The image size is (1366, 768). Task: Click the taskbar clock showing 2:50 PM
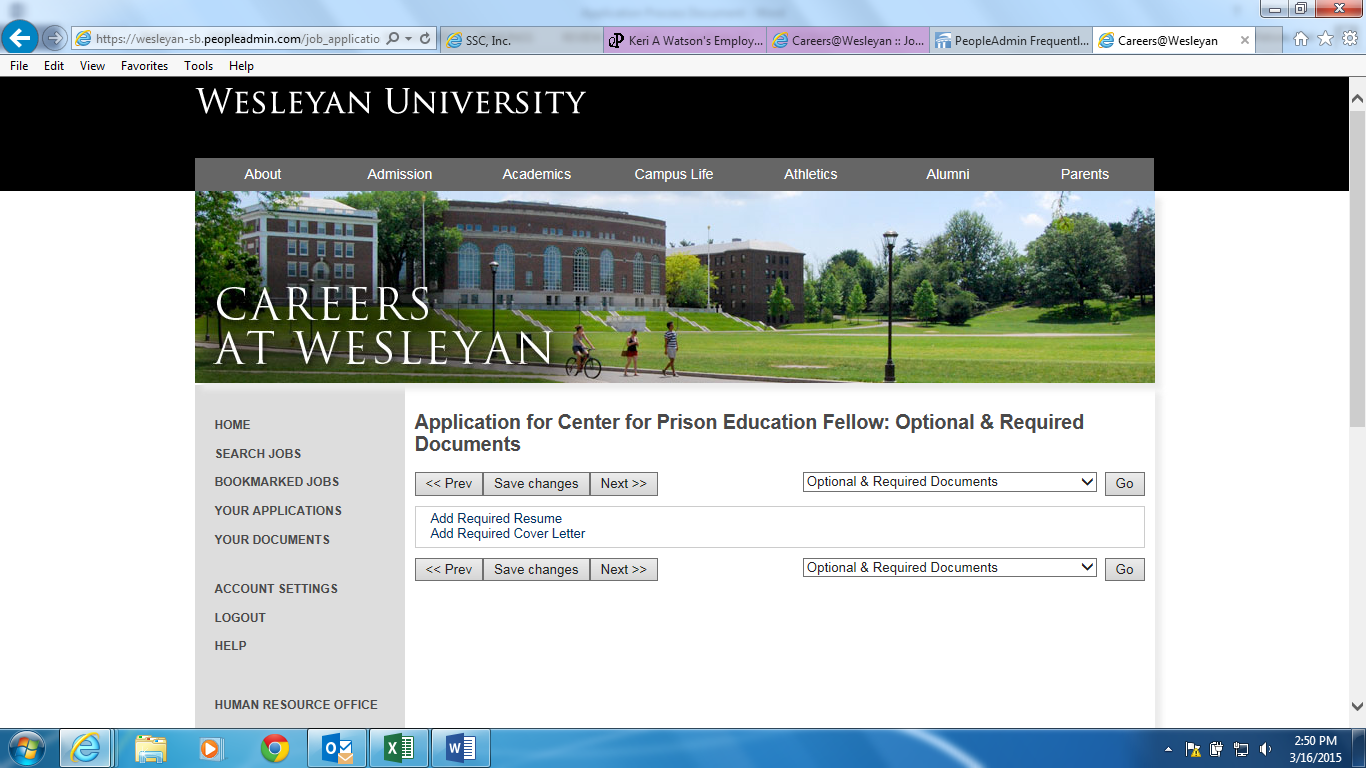(1315, 749)
